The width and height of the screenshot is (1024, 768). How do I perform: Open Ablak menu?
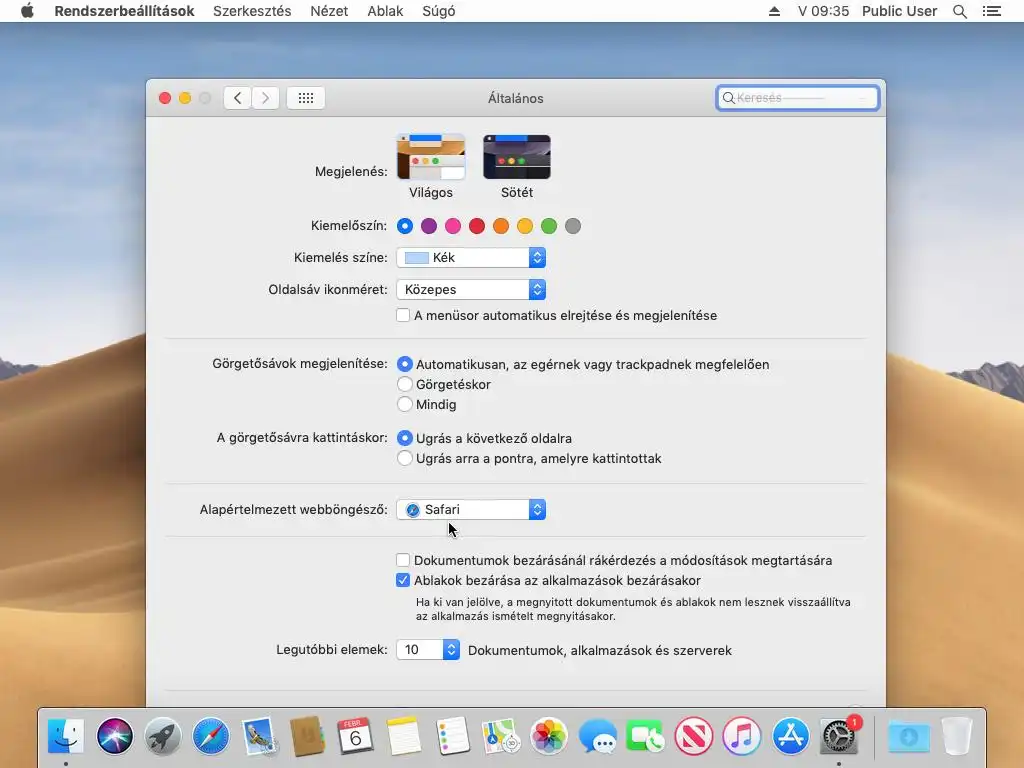click(385, 11)
